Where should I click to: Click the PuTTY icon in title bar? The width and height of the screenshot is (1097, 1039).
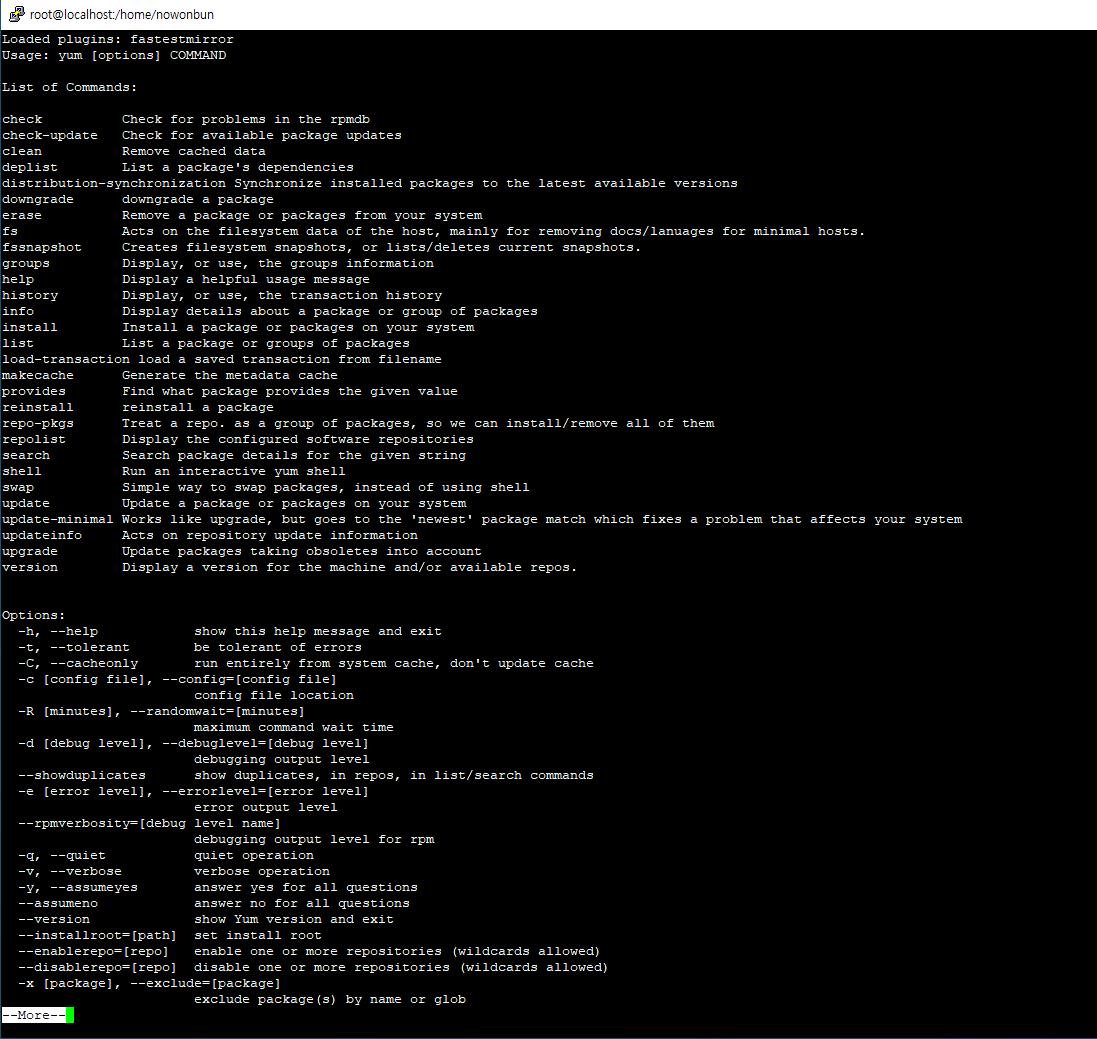click(16, 14)
